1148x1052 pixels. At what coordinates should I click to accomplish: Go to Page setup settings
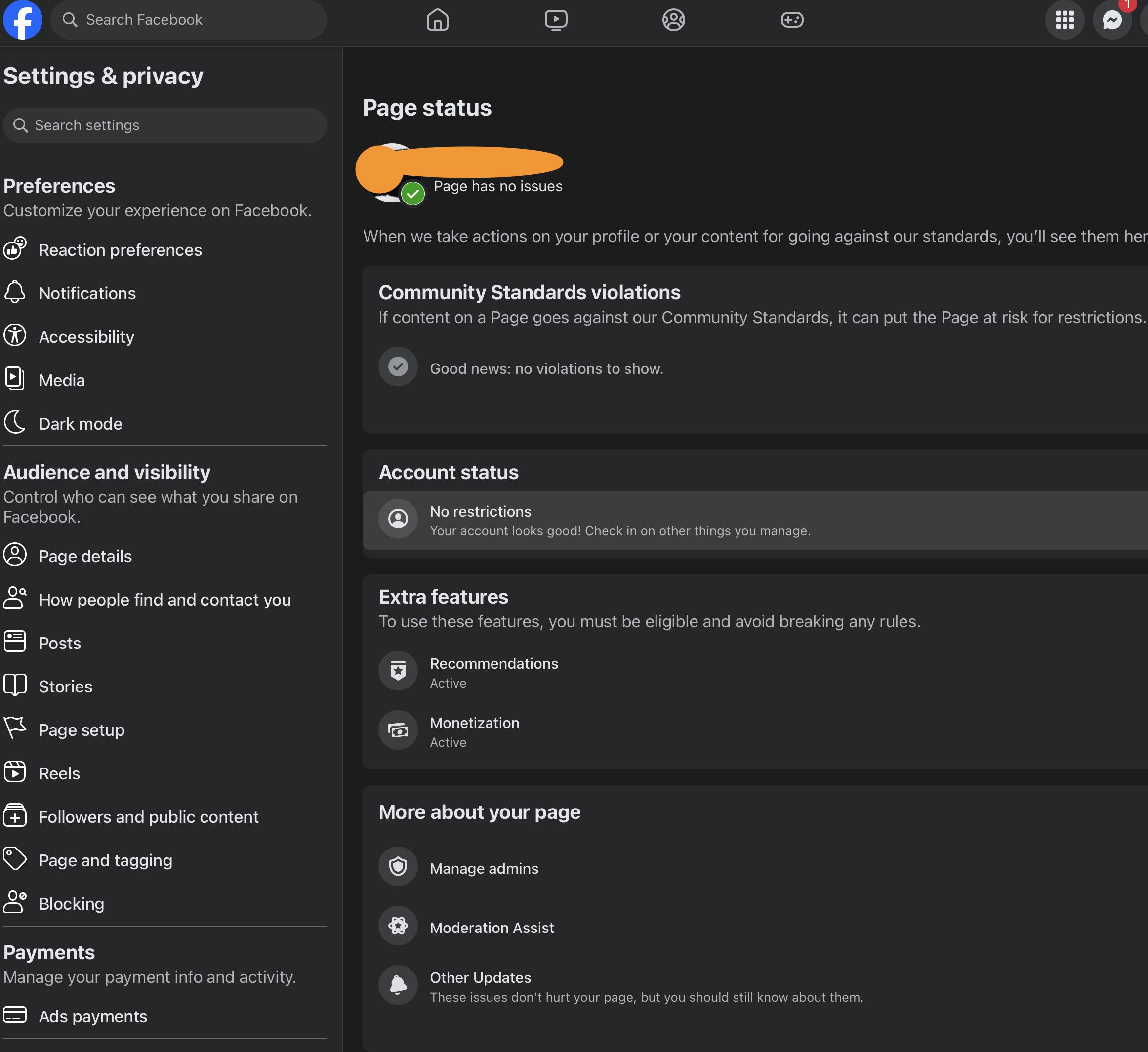click(x=82, y=730)
